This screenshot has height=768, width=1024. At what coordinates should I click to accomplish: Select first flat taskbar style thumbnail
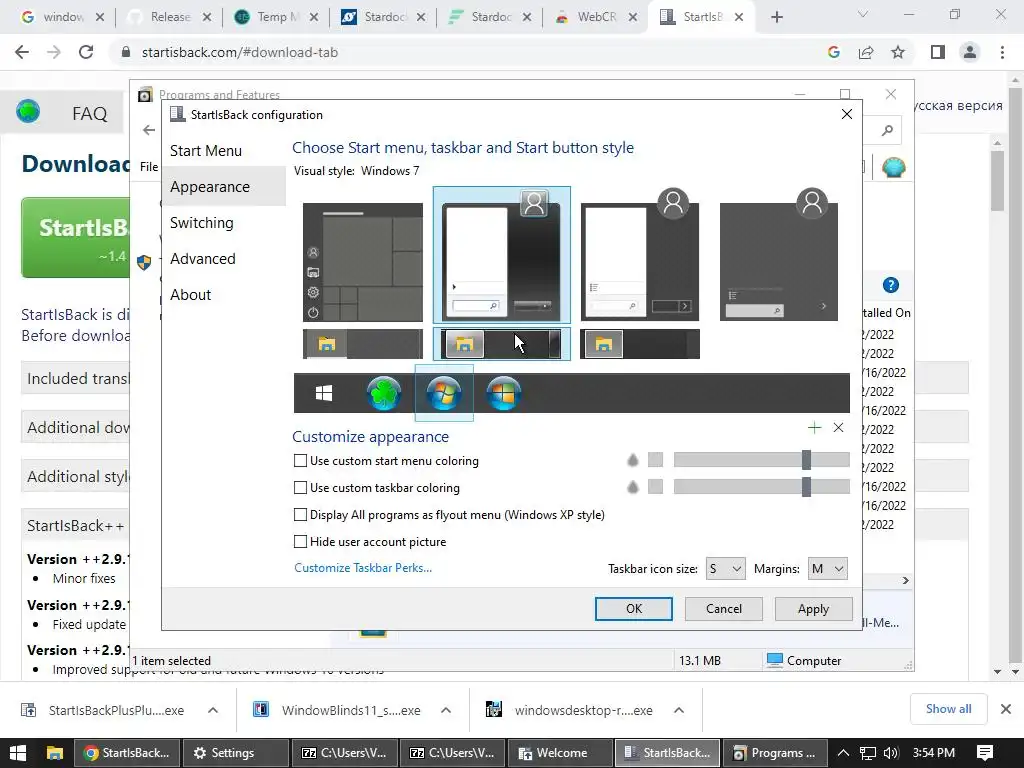[362, 344]
